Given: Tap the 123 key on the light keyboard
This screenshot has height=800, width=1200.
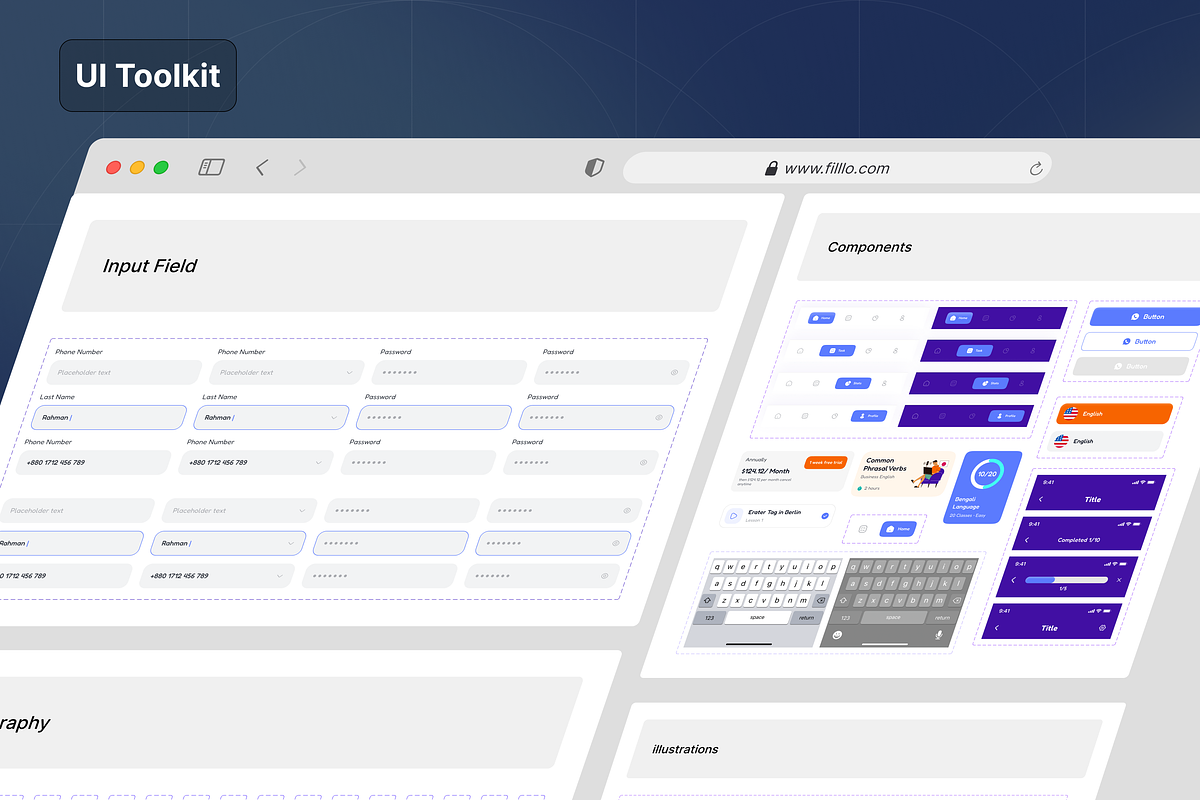Looking at the screenshot, I should (x=709, y=617).
